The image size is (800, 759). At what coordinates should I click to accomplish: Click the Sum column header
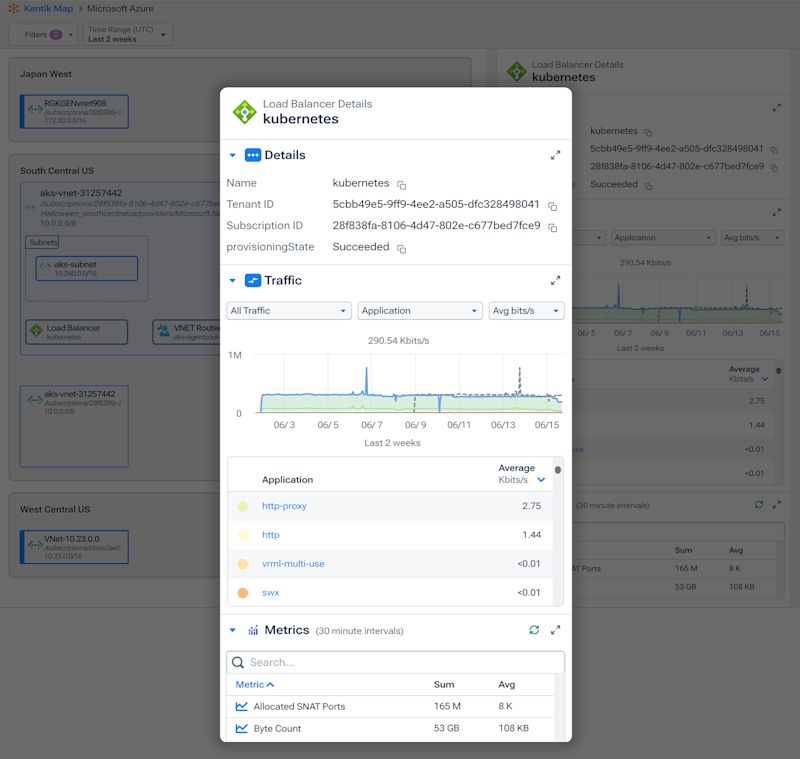tap(444, 685)
